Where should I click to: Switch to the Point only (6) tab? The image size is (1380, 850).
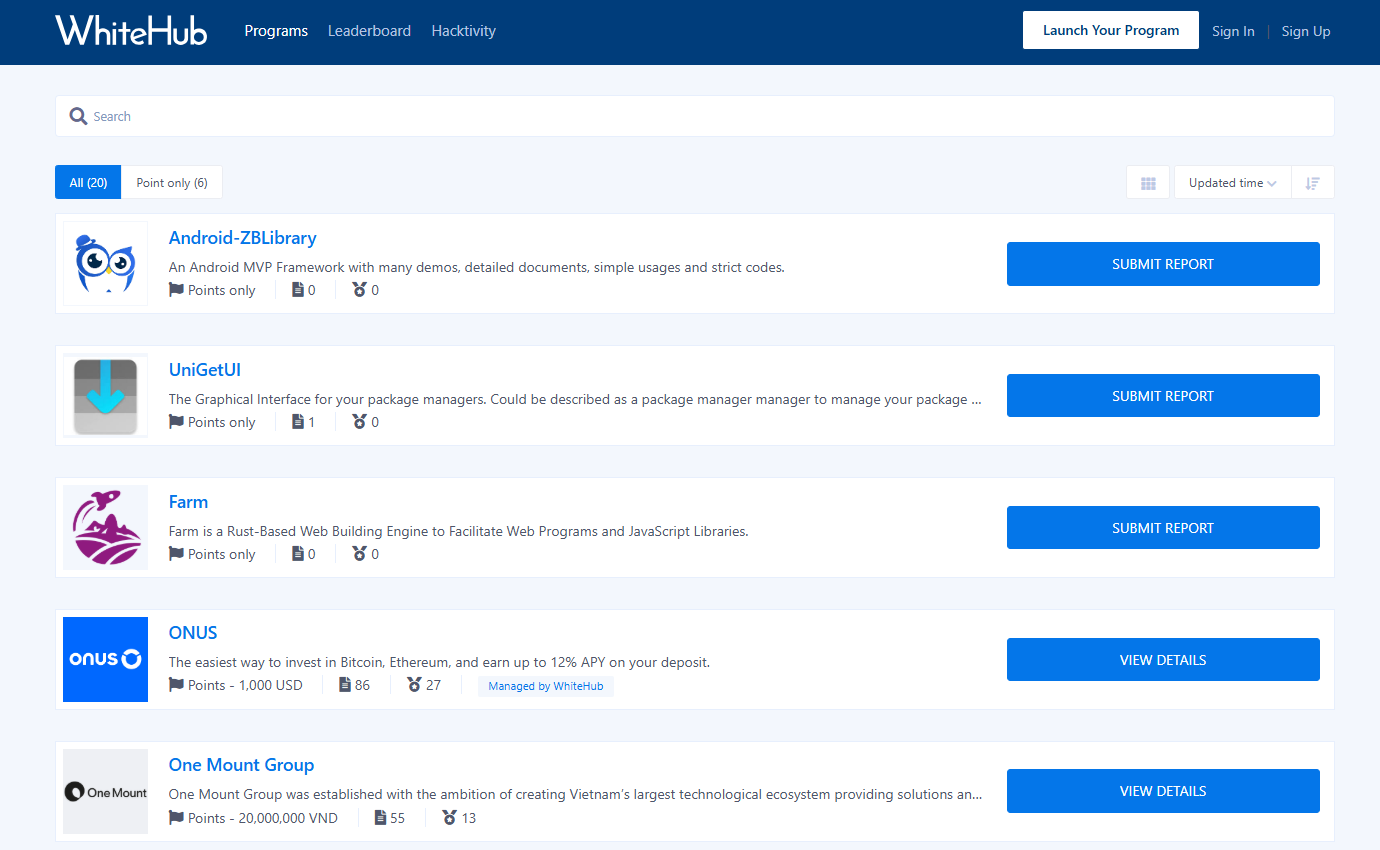(x=172, y=182)
